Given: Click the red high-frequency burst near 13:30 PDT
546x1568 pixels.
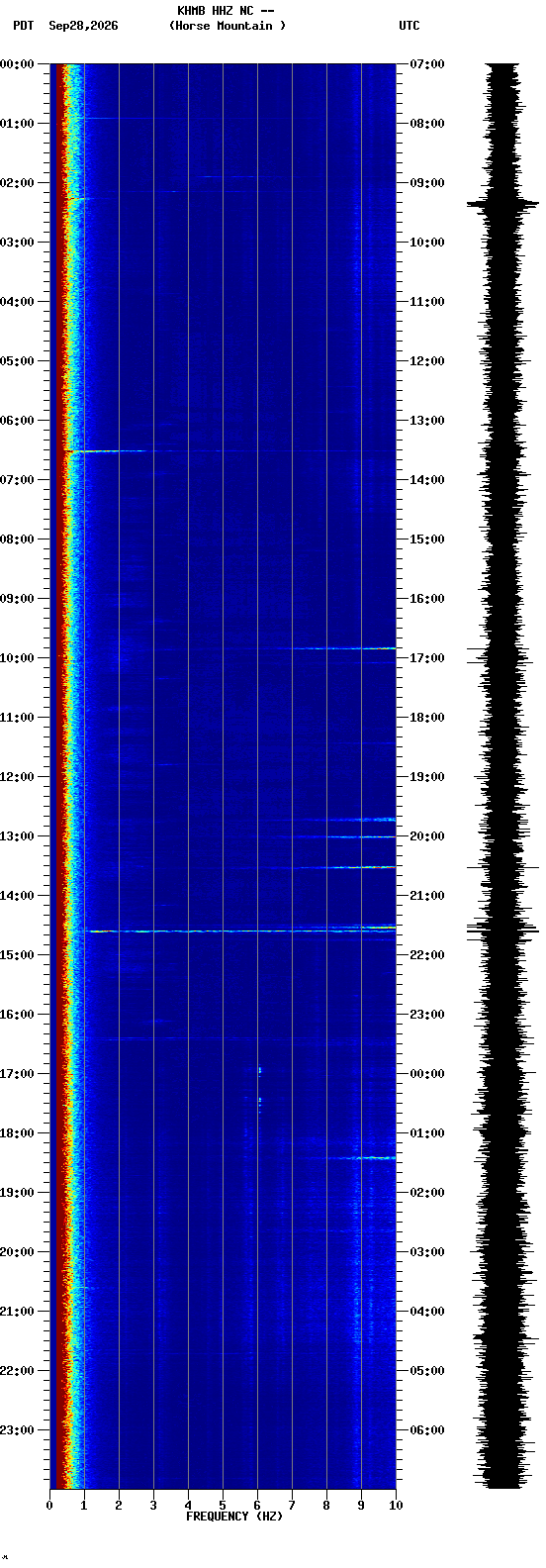Looking at the screenshot, I should click(361, 867).
